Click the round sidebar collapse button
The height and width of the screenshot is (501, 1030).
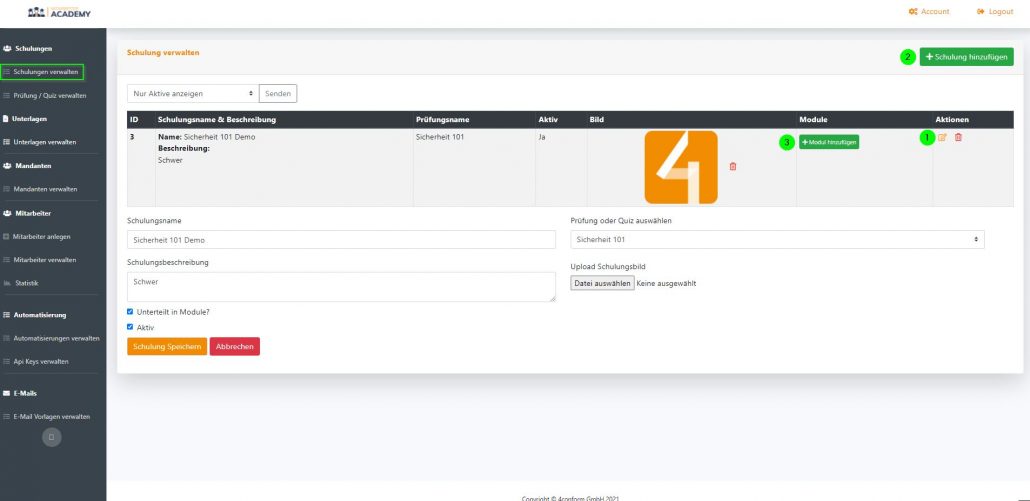point(53,437)
